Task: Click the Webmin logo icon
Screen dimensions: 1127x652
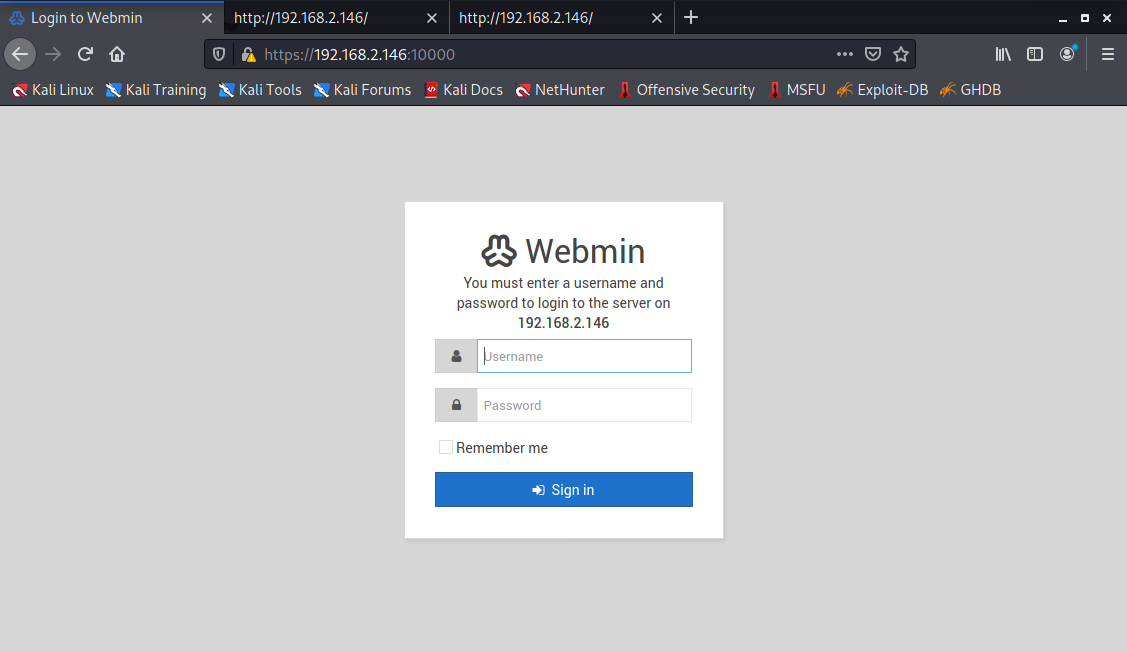Action: click(x=499, y=251)
